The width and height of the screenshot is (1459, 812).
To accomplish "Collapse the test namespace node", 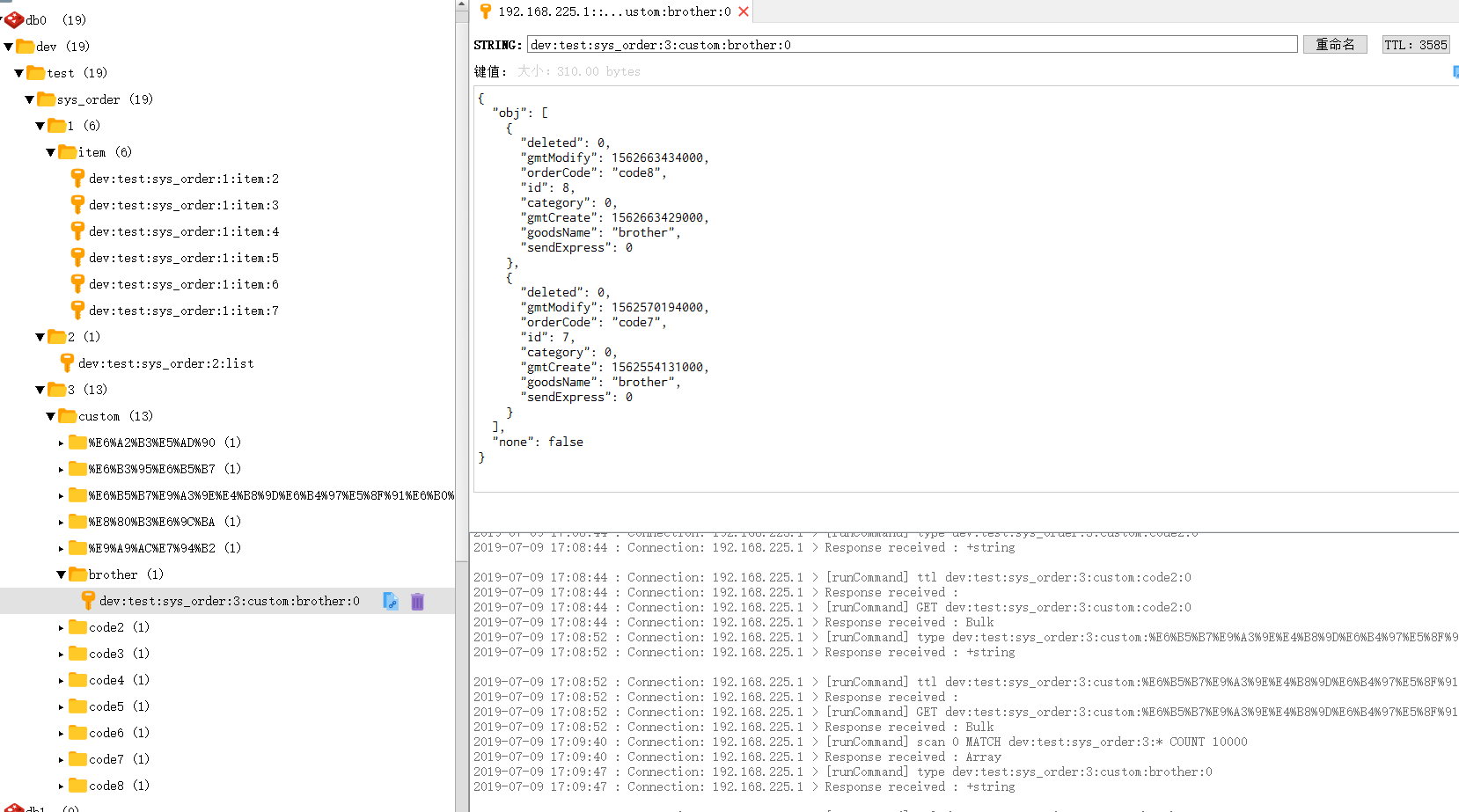I will (19, 73).
